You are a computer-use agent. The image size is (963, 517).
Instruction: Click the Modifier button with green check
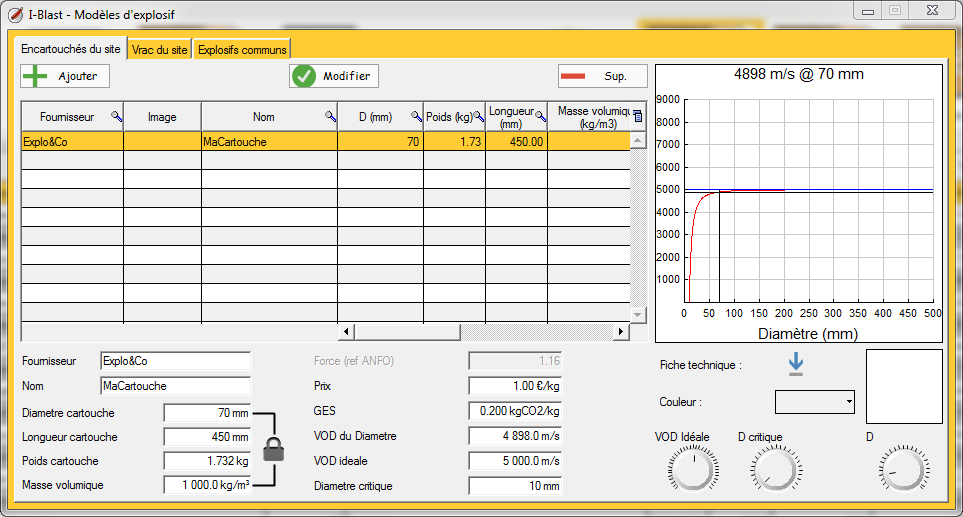click(x=333, y=76)
